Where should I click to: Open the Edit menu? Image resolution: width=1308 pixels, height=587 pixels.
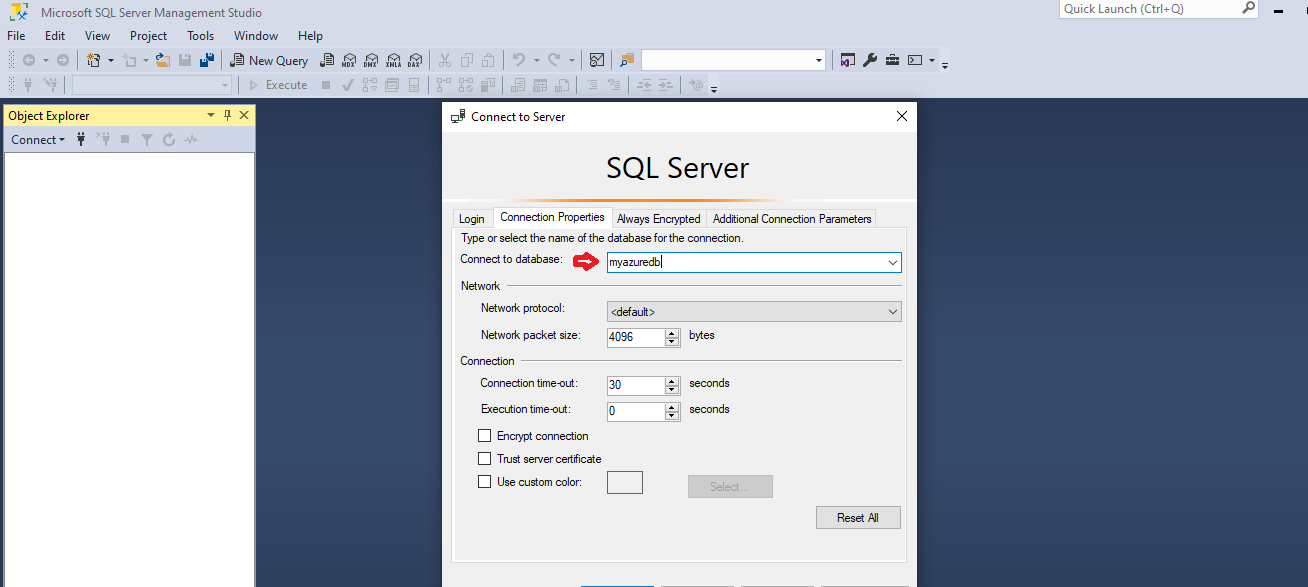55,35
